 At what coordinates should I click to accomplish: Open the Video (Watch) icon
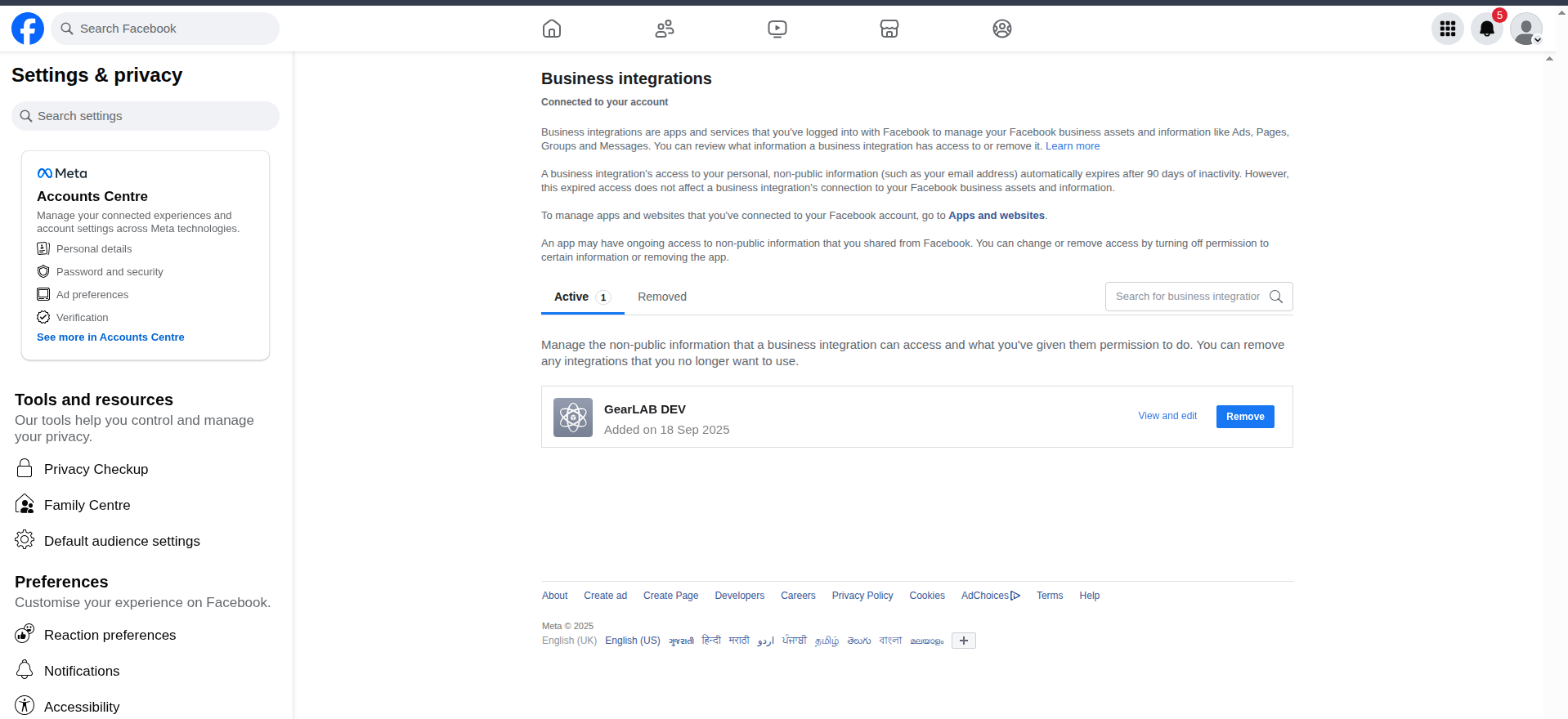tap(777, 29)
